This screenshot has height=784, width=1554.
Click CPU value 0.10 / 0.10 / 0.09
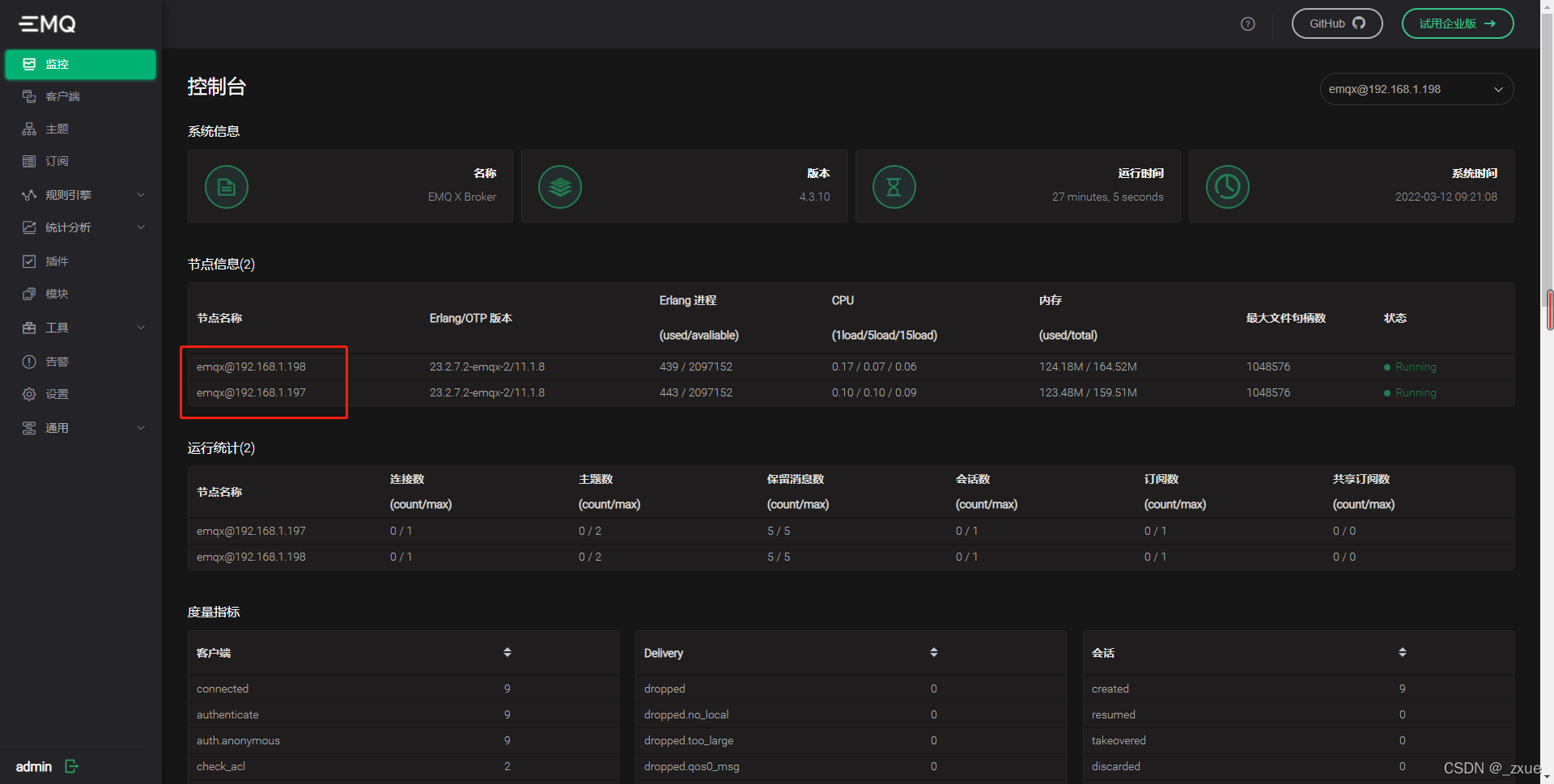click(874, 392)
